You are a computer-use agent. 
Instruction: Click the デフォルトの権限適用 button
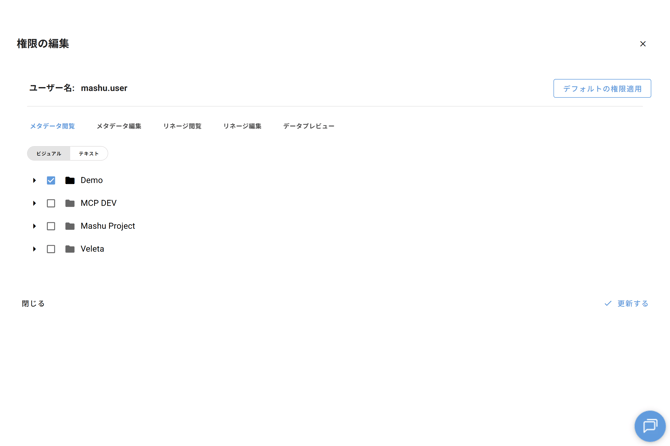pos(602,89)
